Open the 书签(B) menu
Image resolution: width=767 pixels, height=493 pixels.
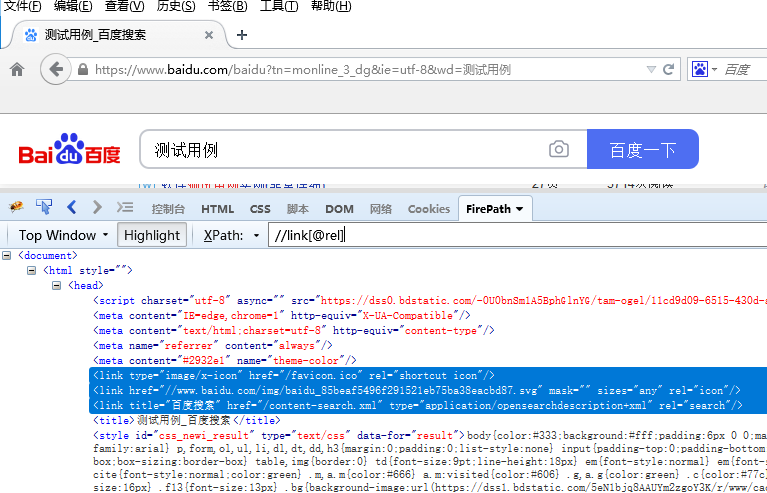[227, 6]
